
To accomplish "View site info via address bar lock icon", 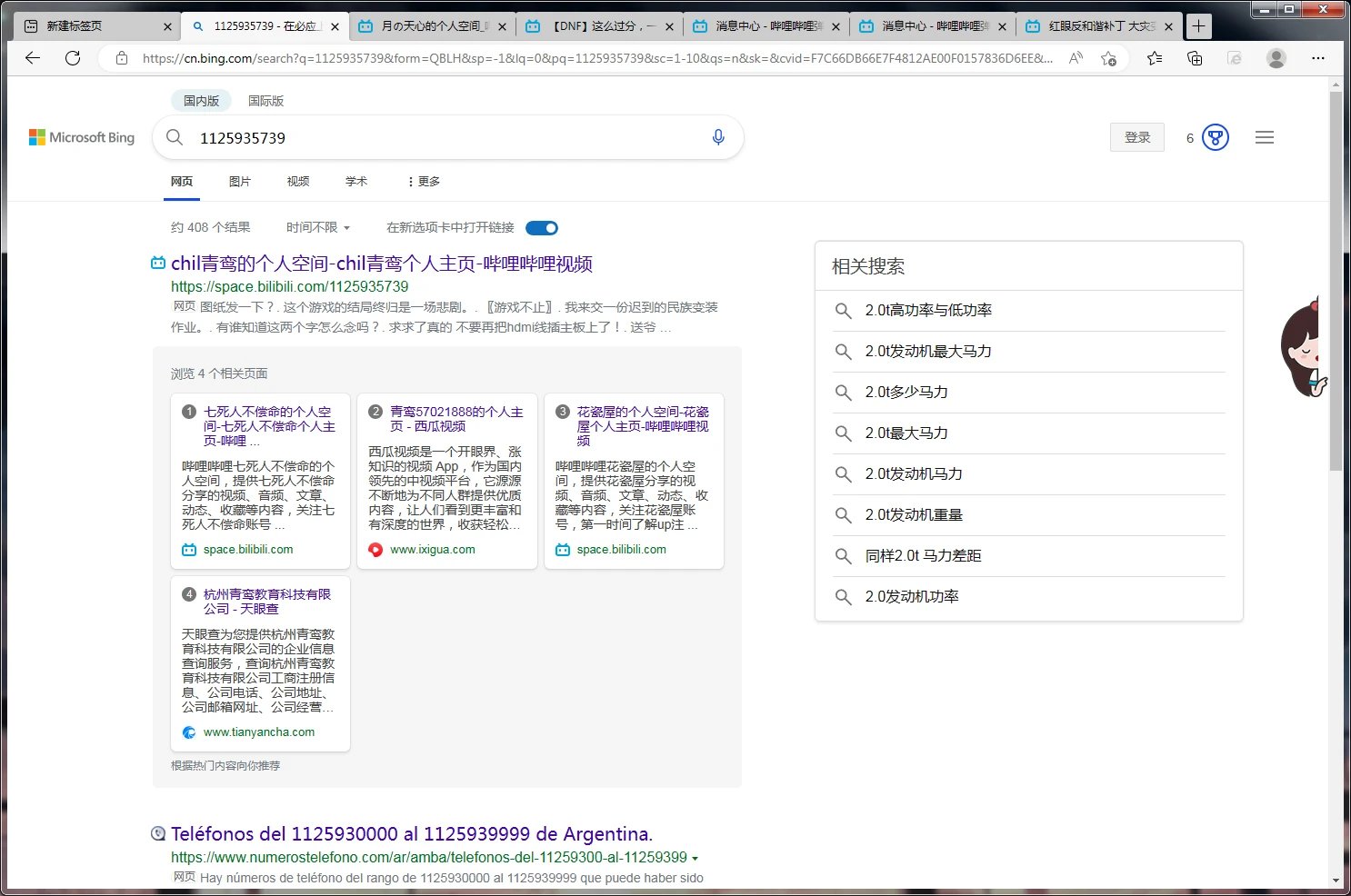I will [x=122, y=58].
